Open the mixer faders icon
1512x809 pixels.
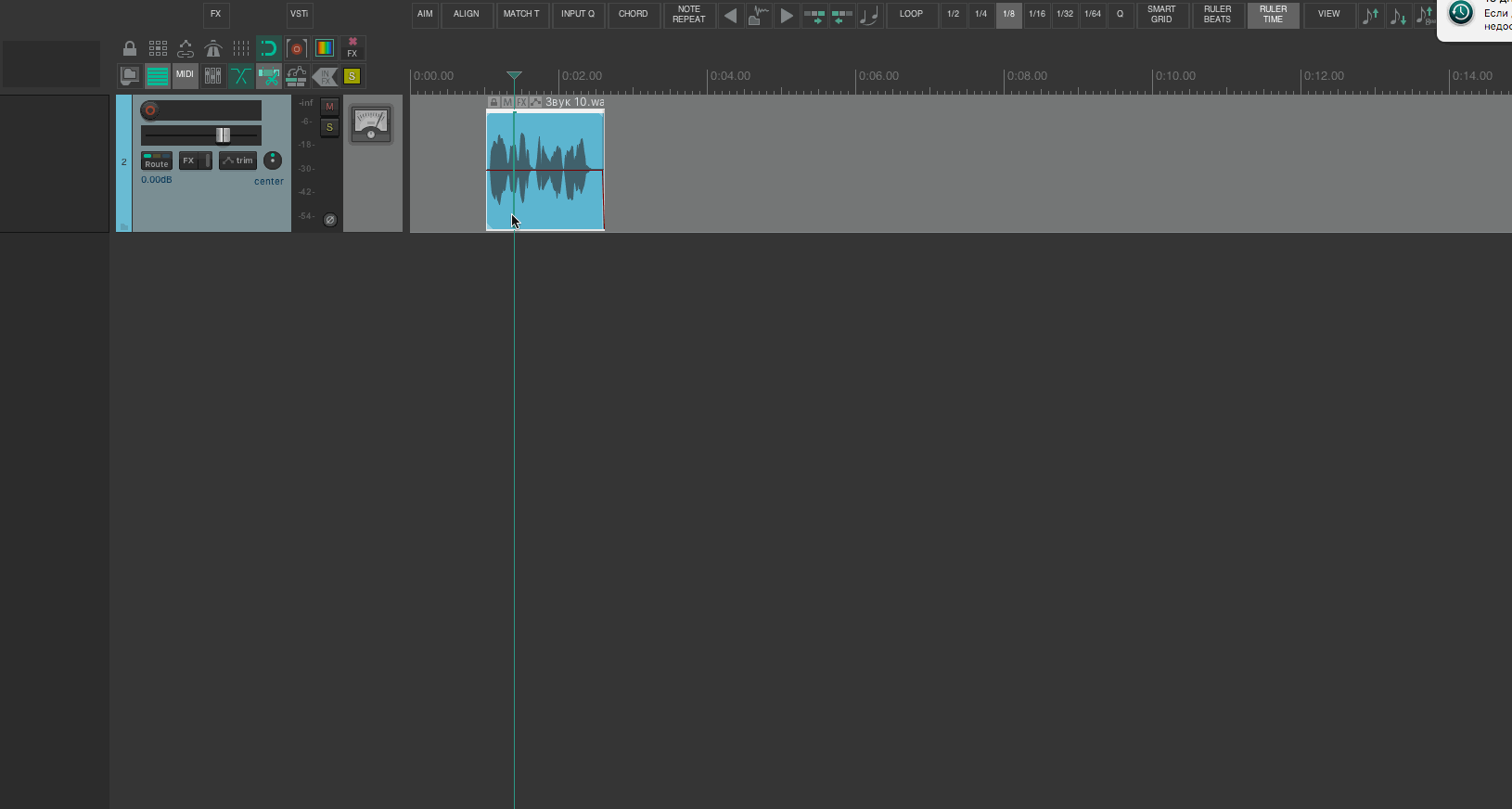[x=213, y=76]
